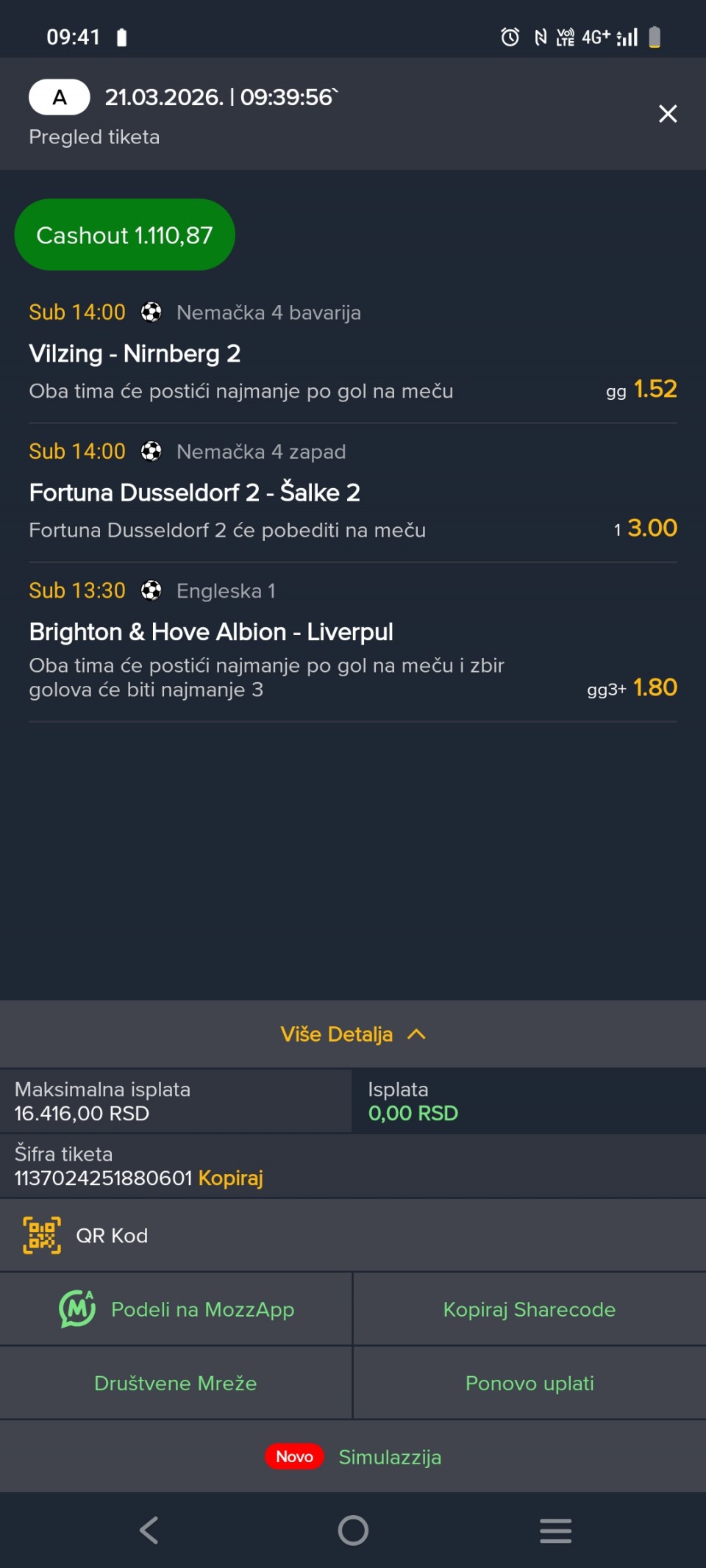The image size is (706, 1568).
Task: Tap the Fortuna Dusseldorf 2 - Šalke 2 match
Action: [194, 493]
